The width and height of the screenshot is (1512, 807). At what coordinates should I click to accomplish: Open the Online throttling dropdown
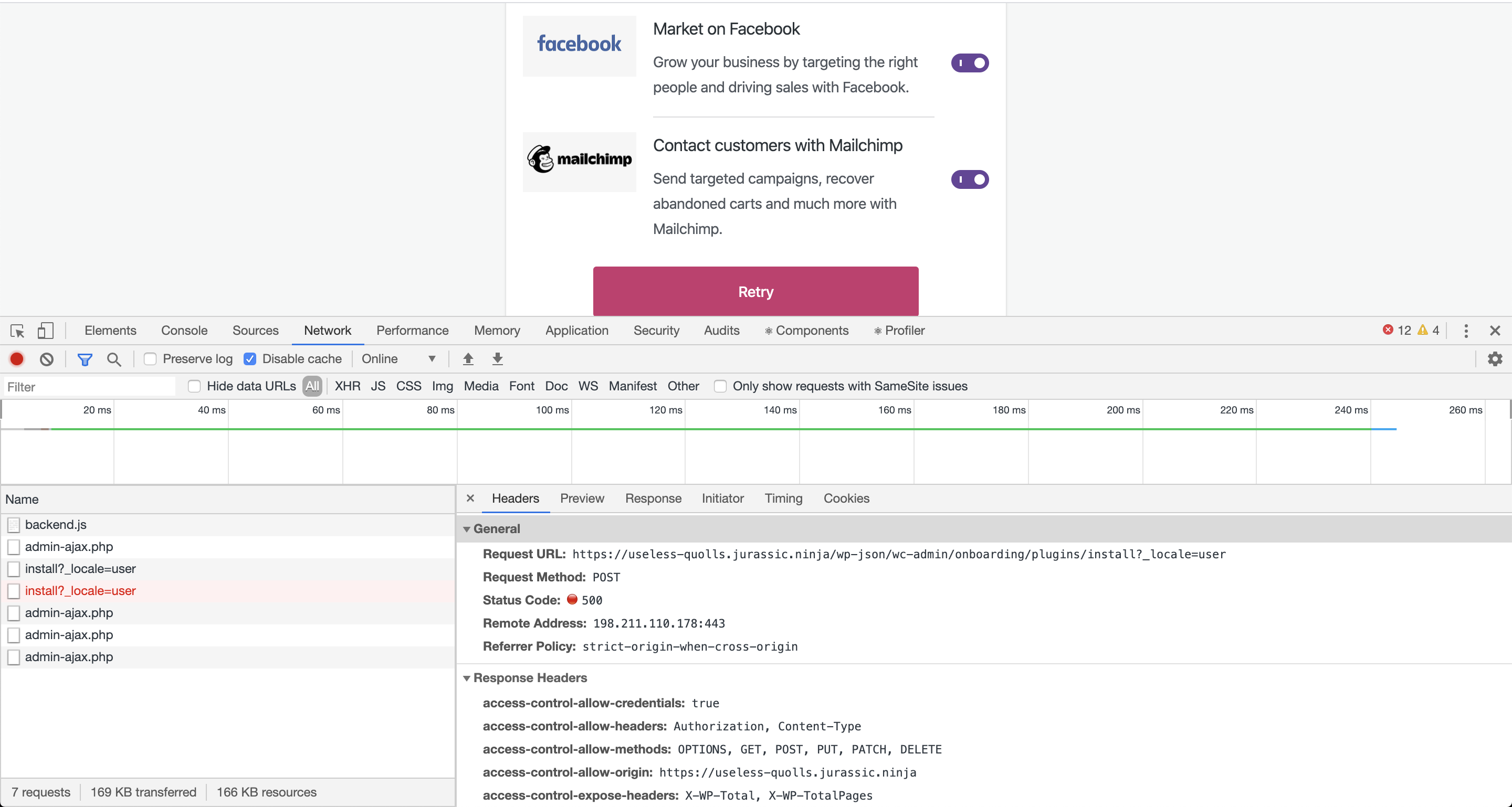tap(398, 359)
